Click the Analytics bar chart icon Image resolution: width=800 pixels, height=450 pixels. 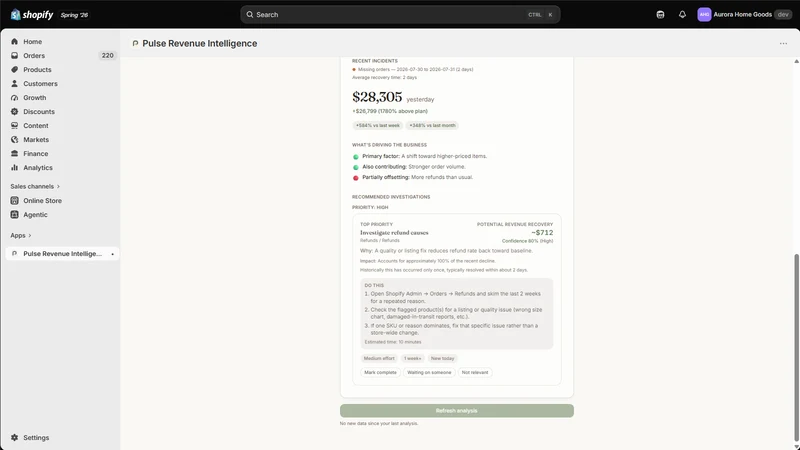(x=14, y=167)
